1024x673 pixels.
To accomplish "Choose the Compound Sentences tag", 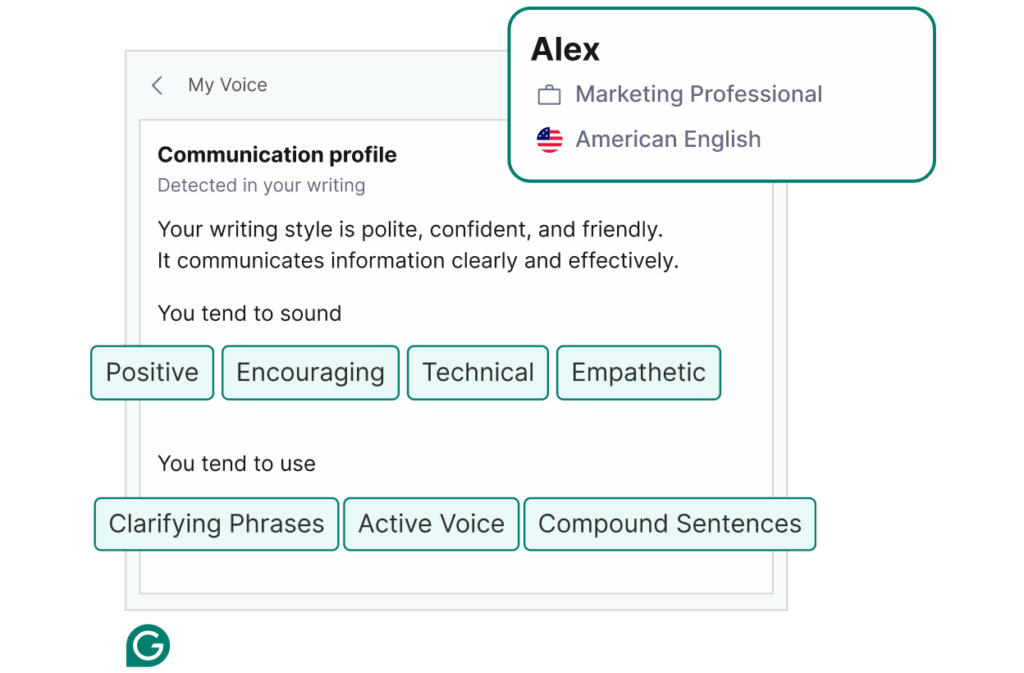I will tap(670, 524).
